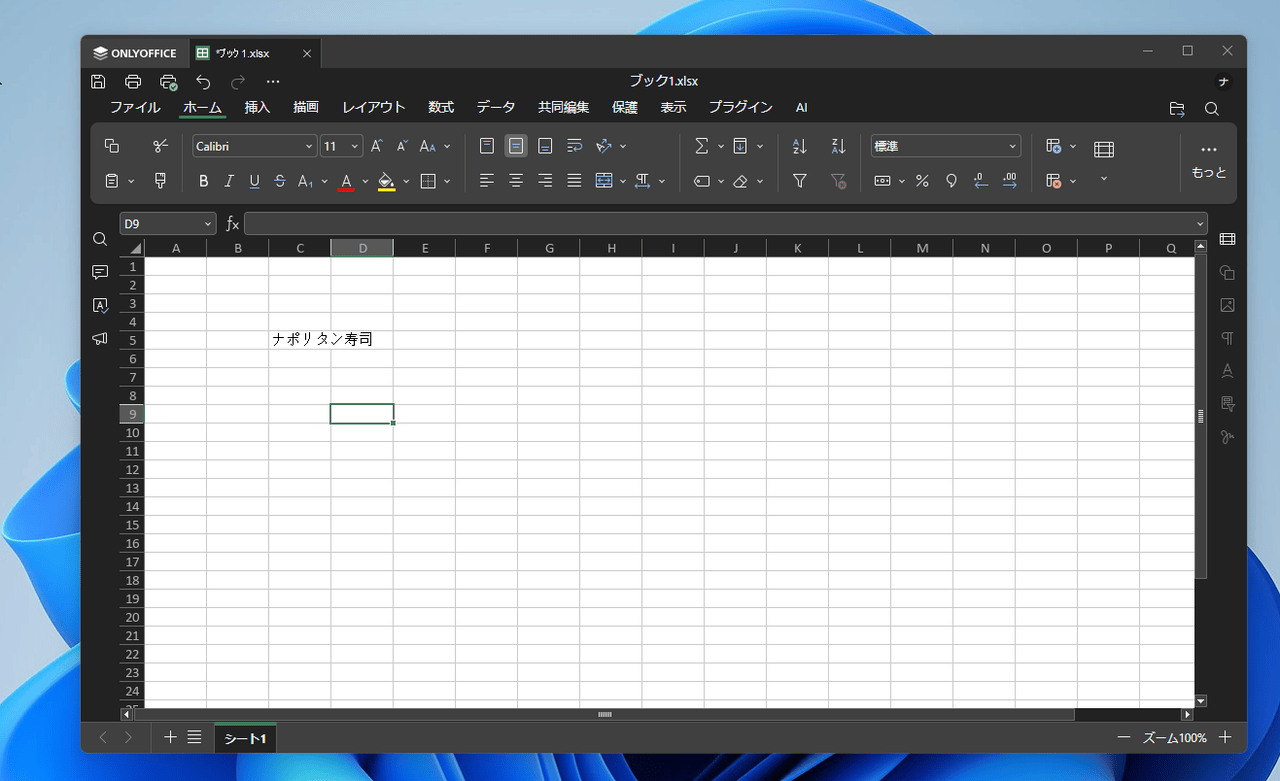Screen dimensions: 1280x781
Task: Open Text Art settings in the right sidebar
Action: [1227, 371]
